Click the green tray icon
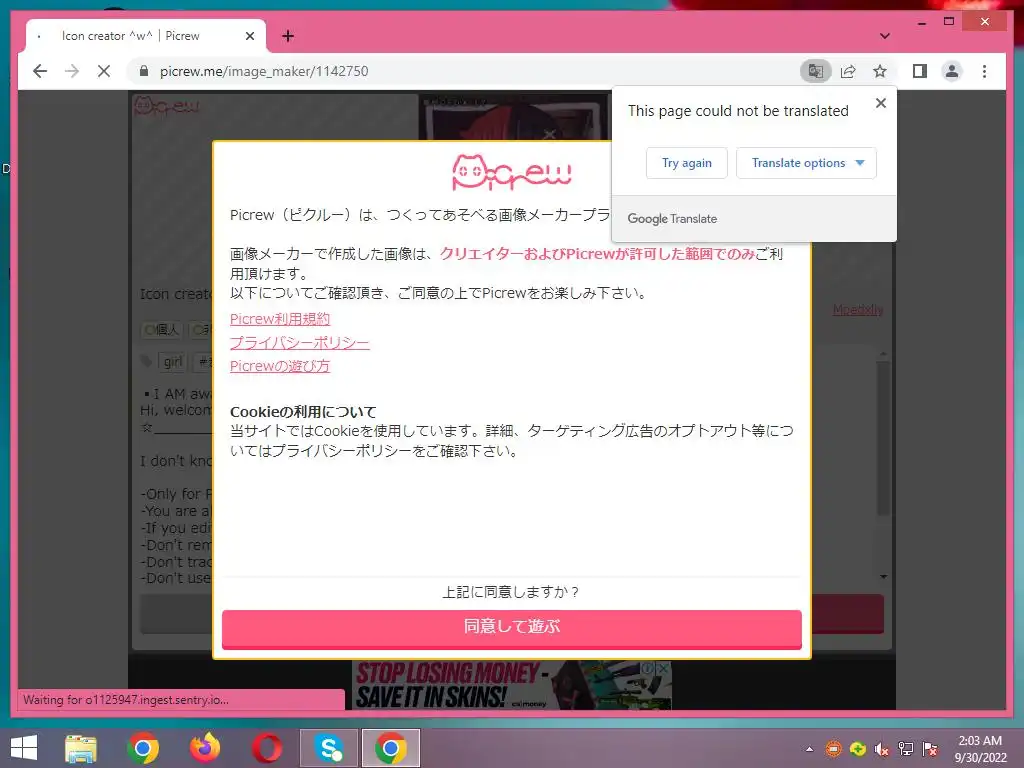 [857, 749]
